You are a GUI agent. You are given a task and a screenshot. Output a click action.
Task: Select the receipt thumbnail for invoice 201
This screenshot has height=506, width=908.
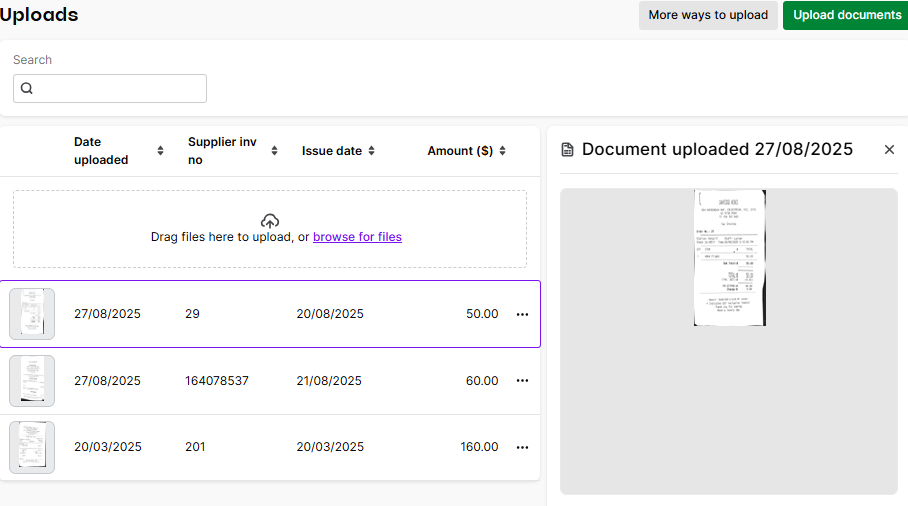tap(32, 447)
